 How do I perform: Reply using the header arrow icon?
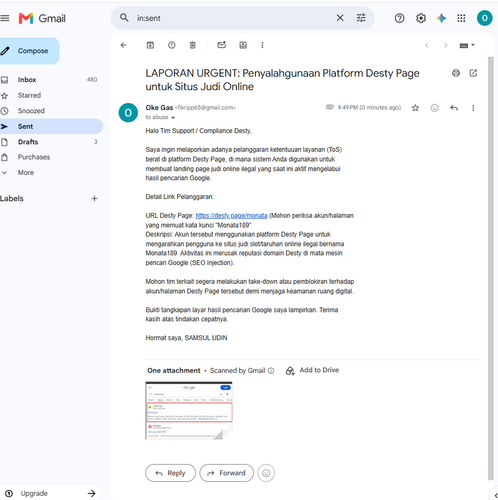(454, 108)
